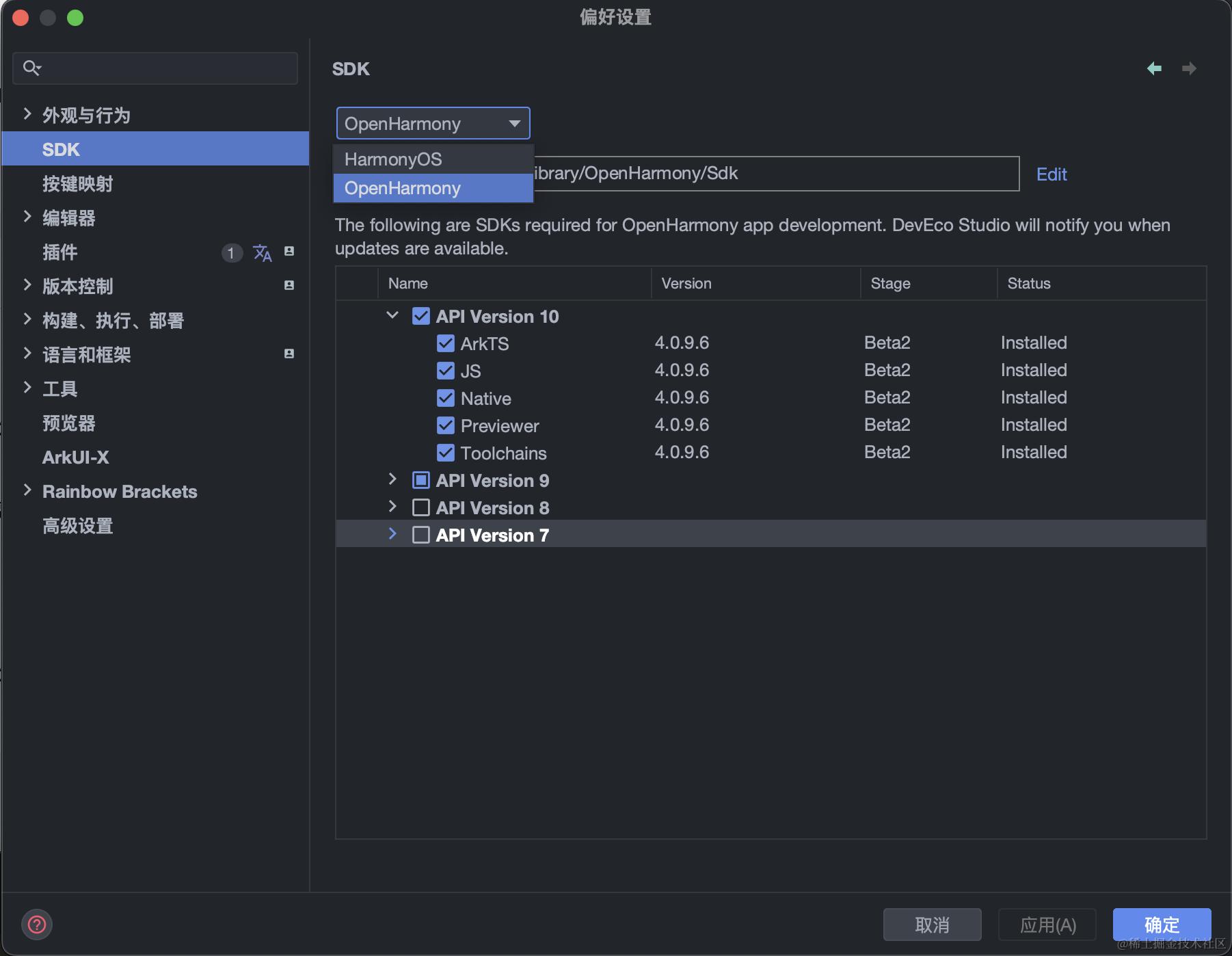Focus the settings search field
The width and height of the screenshot is (1232, 956).
[155, 68]
